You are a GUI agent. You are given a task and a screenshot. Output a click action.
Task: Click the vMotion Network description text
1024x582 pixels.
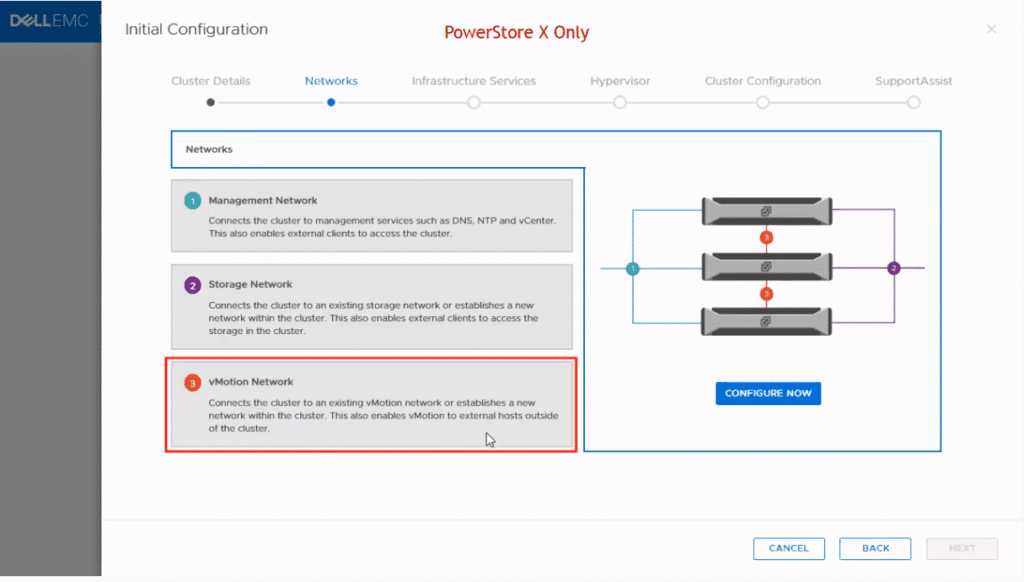(x=383, y=415)
